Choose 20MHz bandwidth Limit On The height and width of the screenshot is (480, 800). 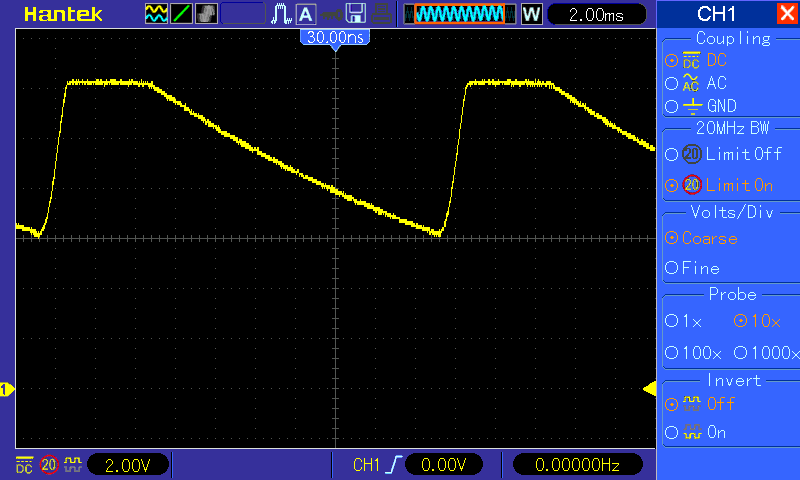[719, 185]
